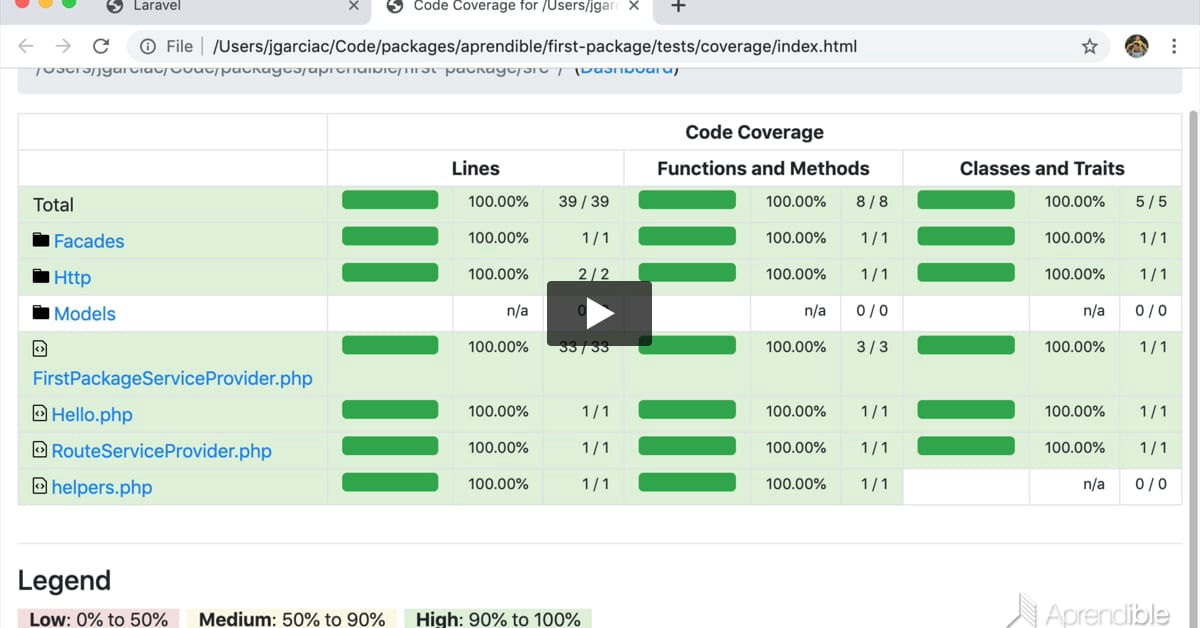Open RouteServiceProvider.php coverage report

coord(162,451)
